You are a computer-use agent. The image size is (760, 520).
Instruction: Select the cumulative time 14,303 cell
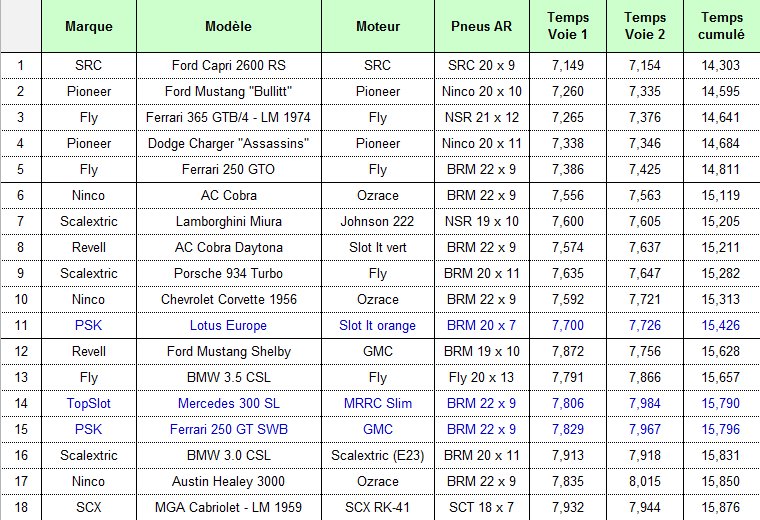[722, 65]
